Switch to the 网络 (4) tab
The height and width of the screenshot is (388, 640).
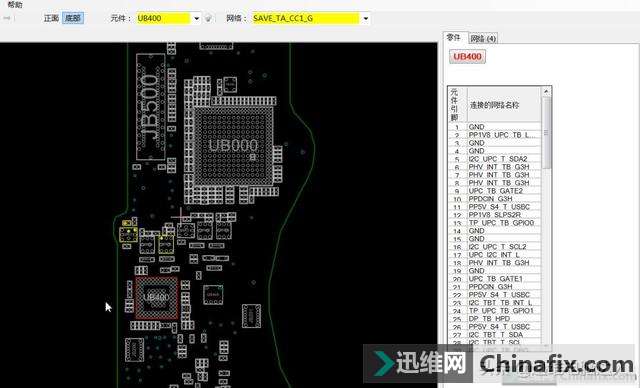click(483, 38)
